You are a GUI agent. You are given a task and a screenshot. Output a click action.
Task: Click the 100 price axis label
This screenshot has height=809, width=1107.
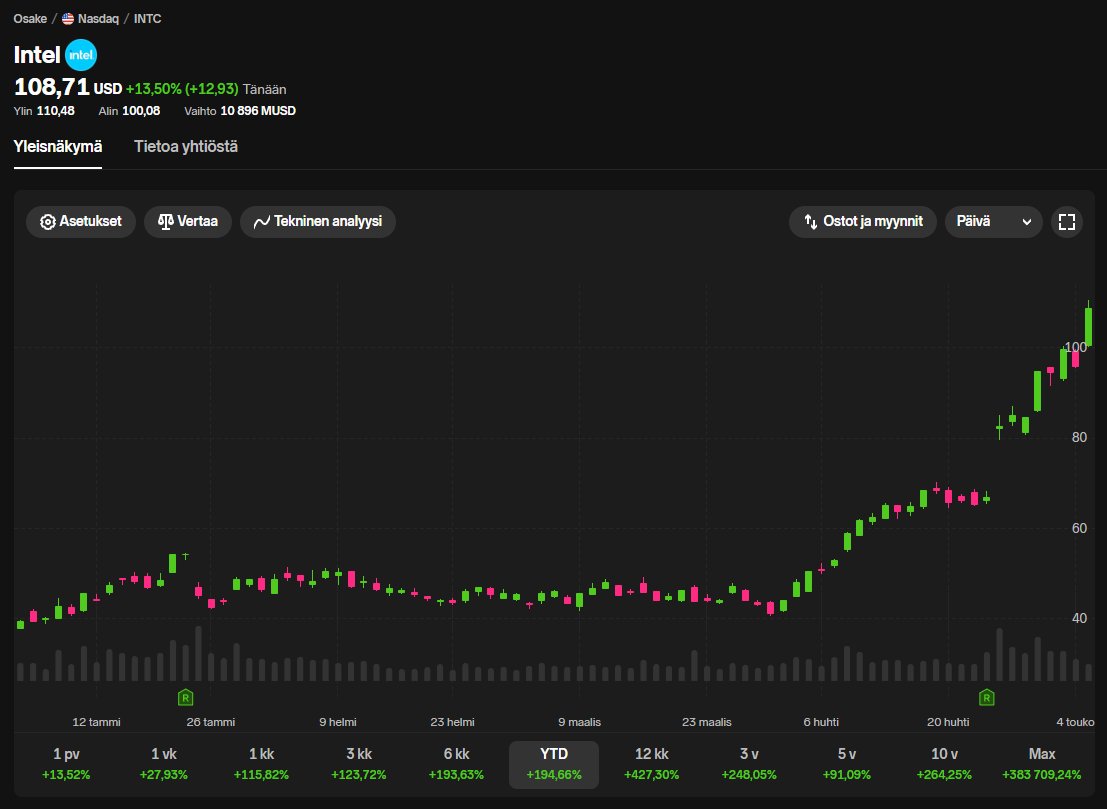1076,347
